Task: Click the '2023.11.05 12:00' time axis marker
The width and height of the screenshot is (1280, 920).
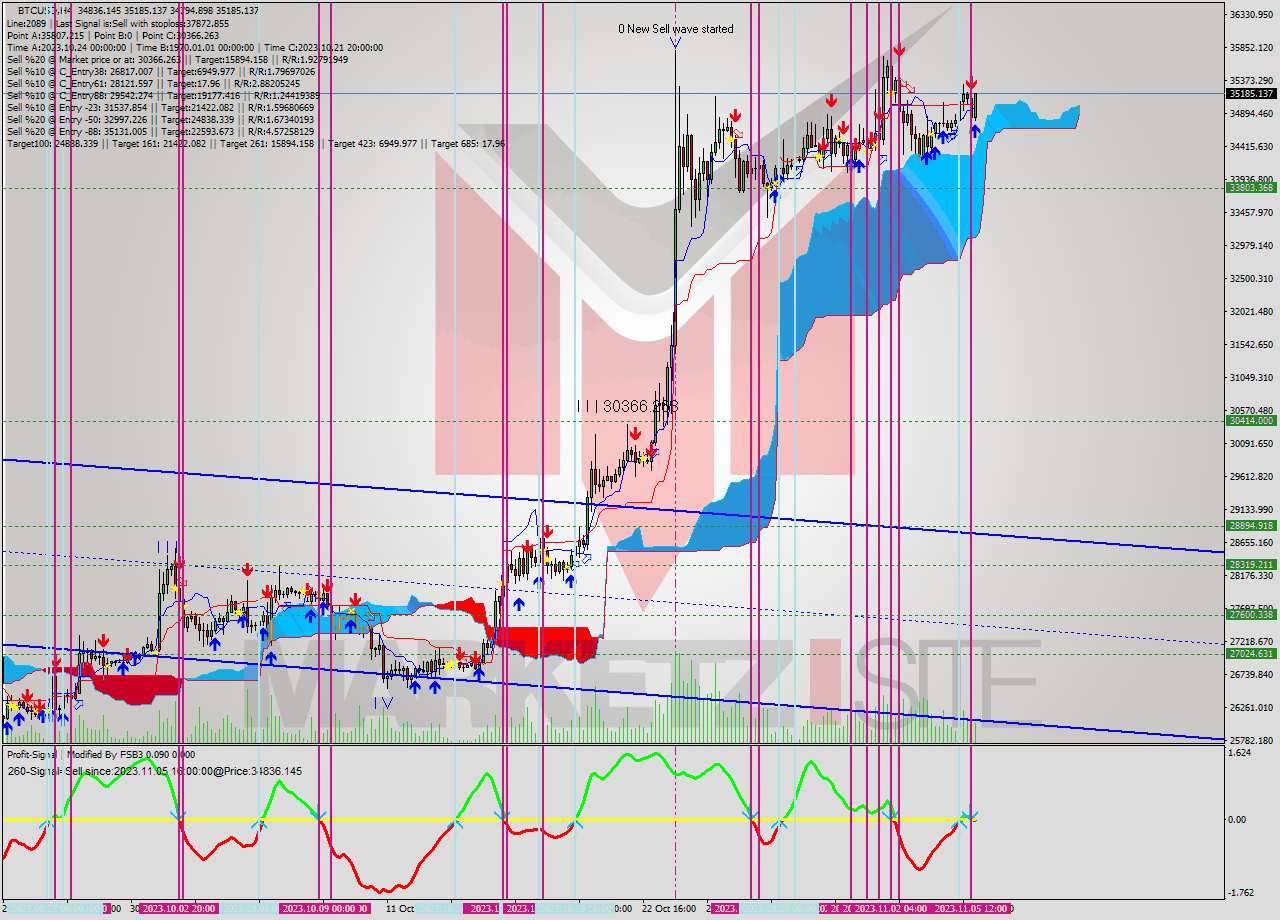Action: click(x=972, y=909)
